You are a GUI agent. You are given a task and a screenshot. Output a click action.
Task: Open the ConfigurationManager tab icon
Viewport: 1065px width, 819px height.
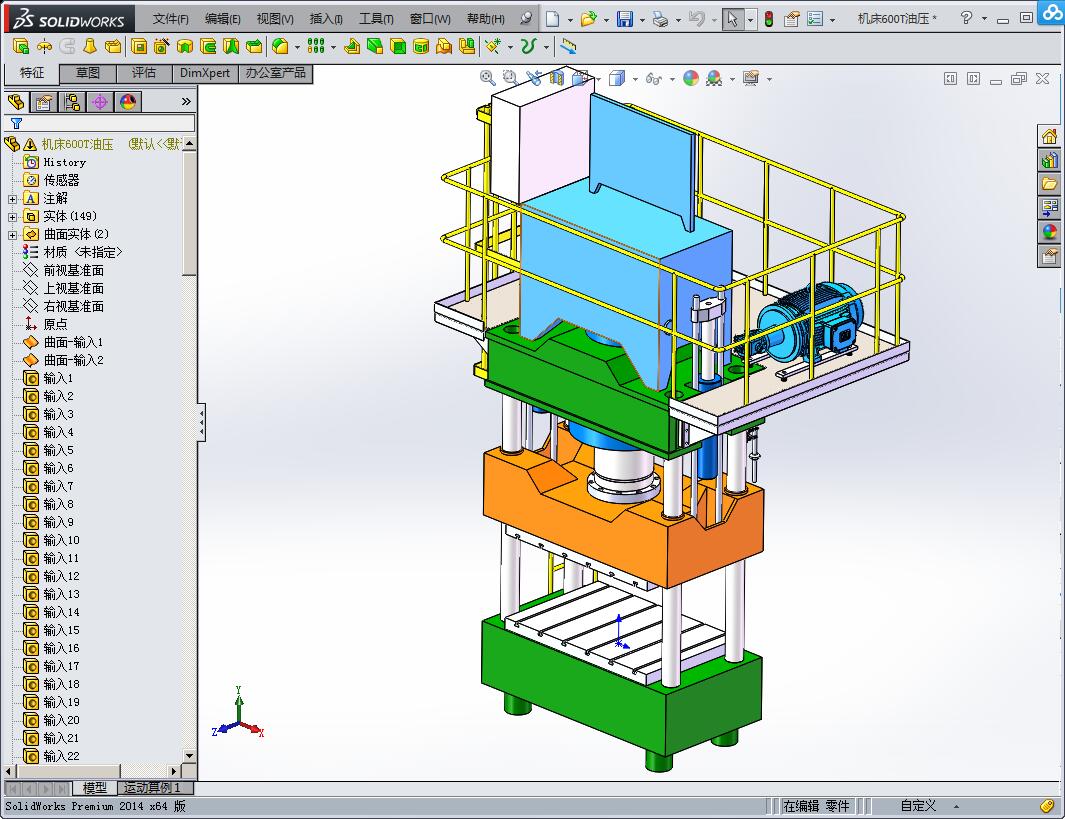[72, 102]
